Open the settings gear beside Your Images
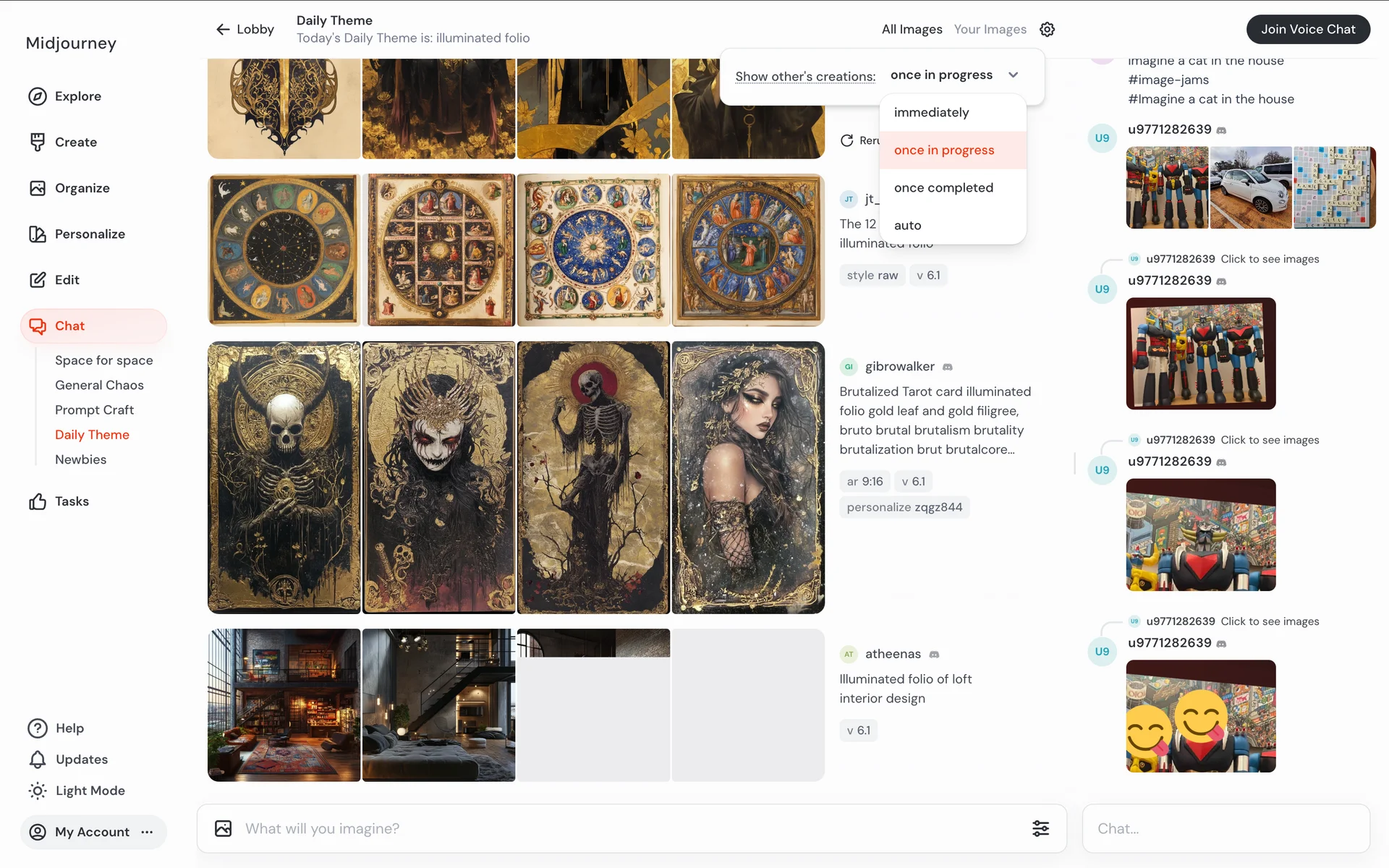Image resolution: width=1389 pixels, height=868 pixels. coord(1047,30)
